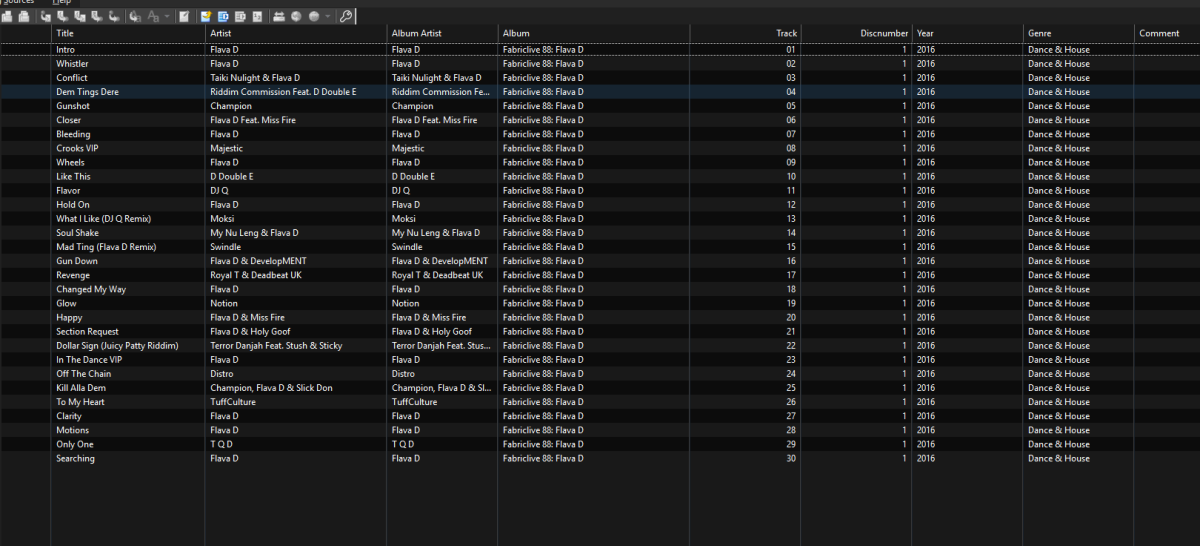The width and height of the screenshot is (1200, 546).
Task: Click track number 08 cell
Action: (744, 148)
